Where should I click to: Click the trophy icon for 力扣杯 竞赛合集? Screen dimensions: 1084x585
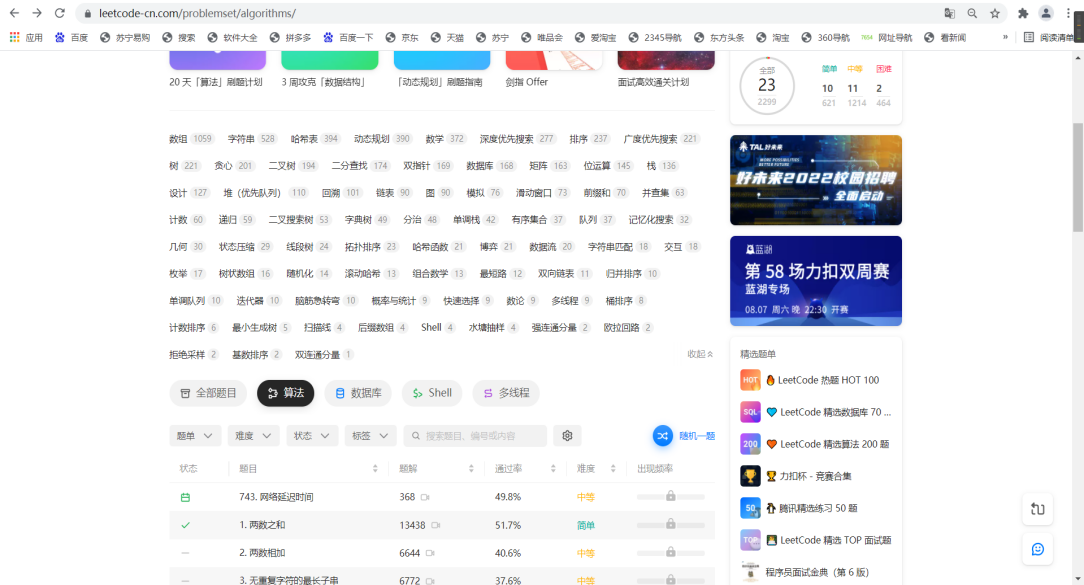[750, 476]
